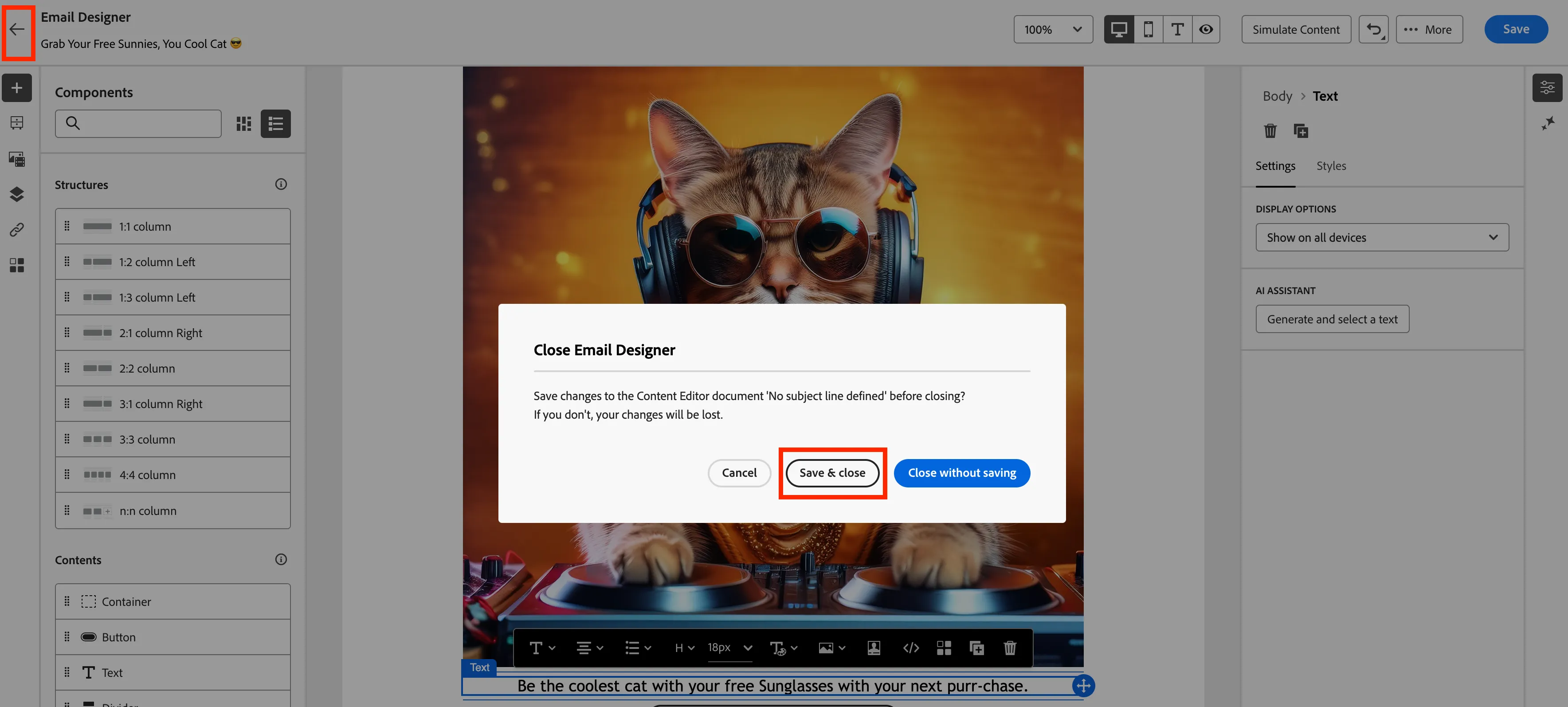The width and height of the screenshot is (1568, 707).
Task: Show Contents info icon
Action: [x=281, y=559]
